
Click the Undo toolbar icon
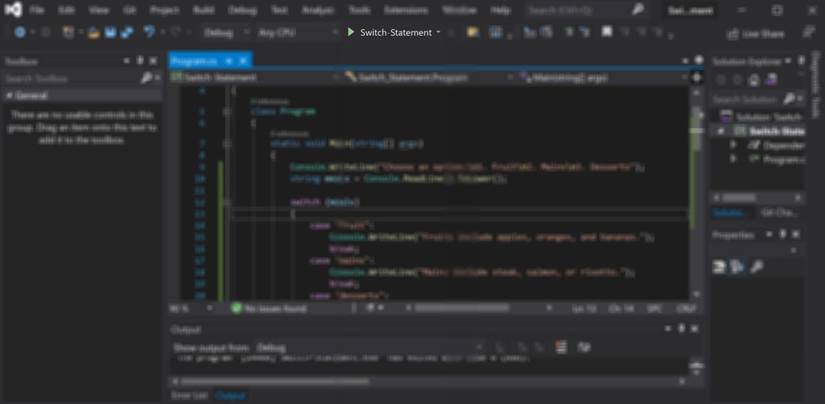pos(149,33)
